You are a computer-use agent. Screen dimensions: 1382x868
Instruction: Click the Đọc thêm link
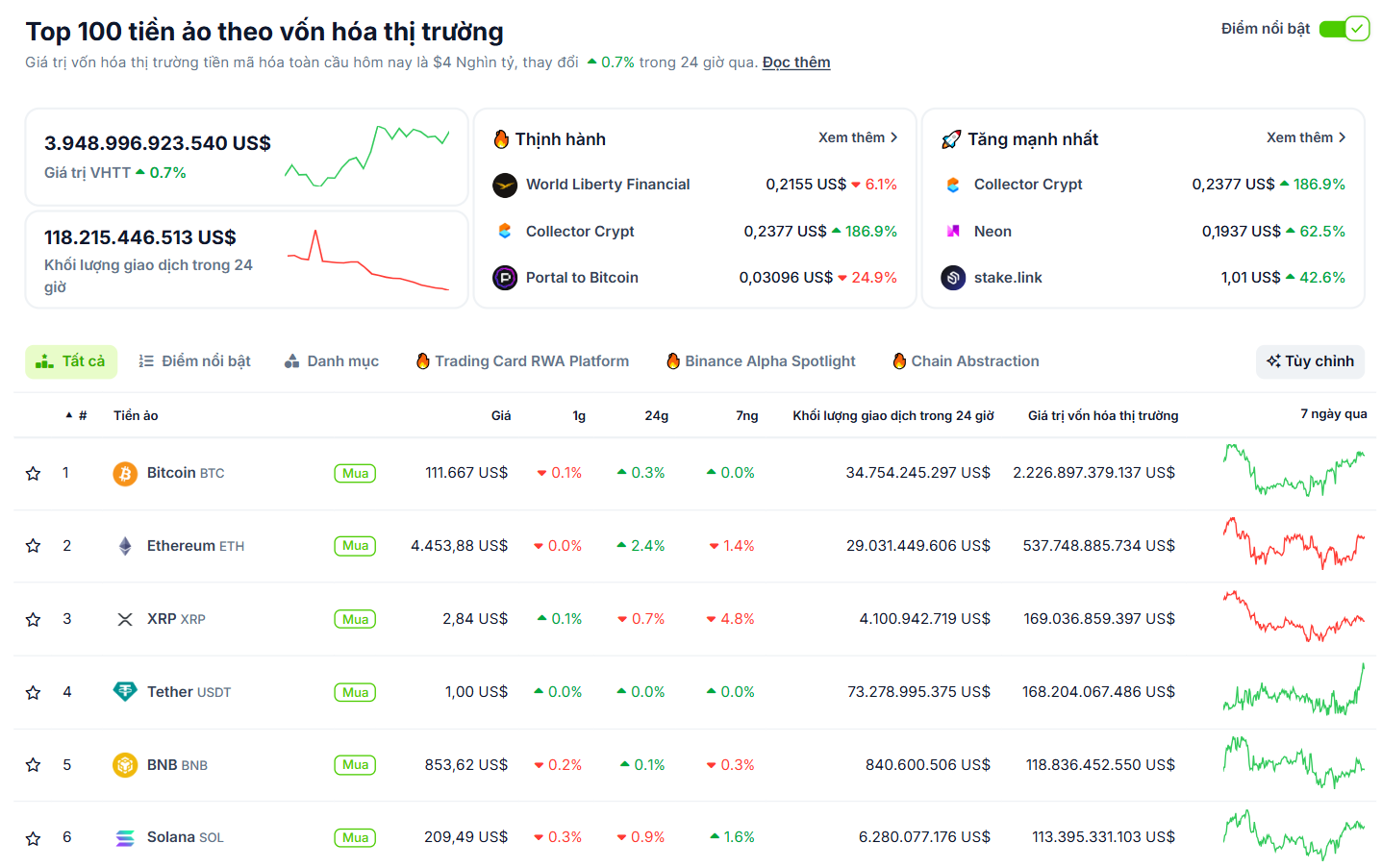click(x=795, y=62)
